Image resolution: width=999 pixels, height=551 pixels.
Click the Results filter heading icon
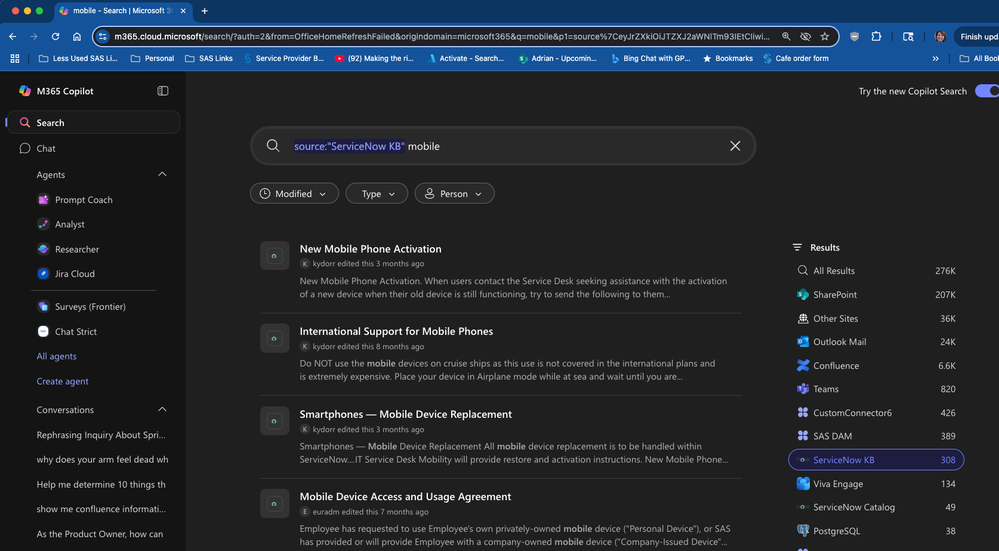click(797, 247)
